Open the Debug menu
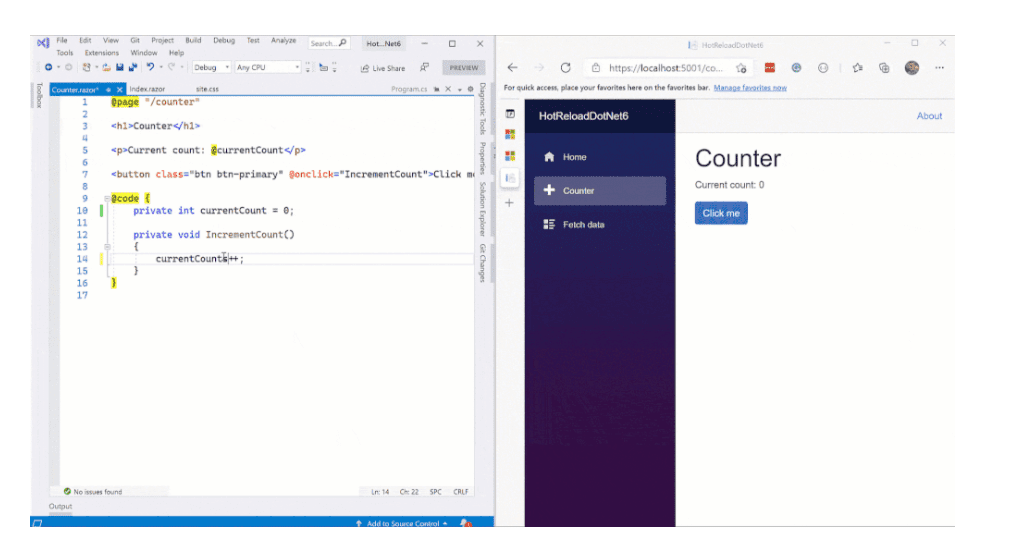Screen dimensions: 1036x537 [x=224, y=40]
